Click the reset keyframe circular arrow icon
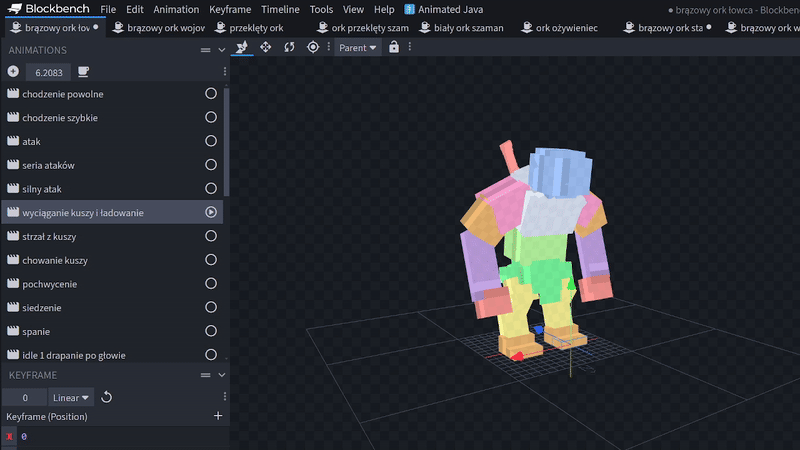The height and width of the screenshot is (450, 800). [x=107, y=397]
